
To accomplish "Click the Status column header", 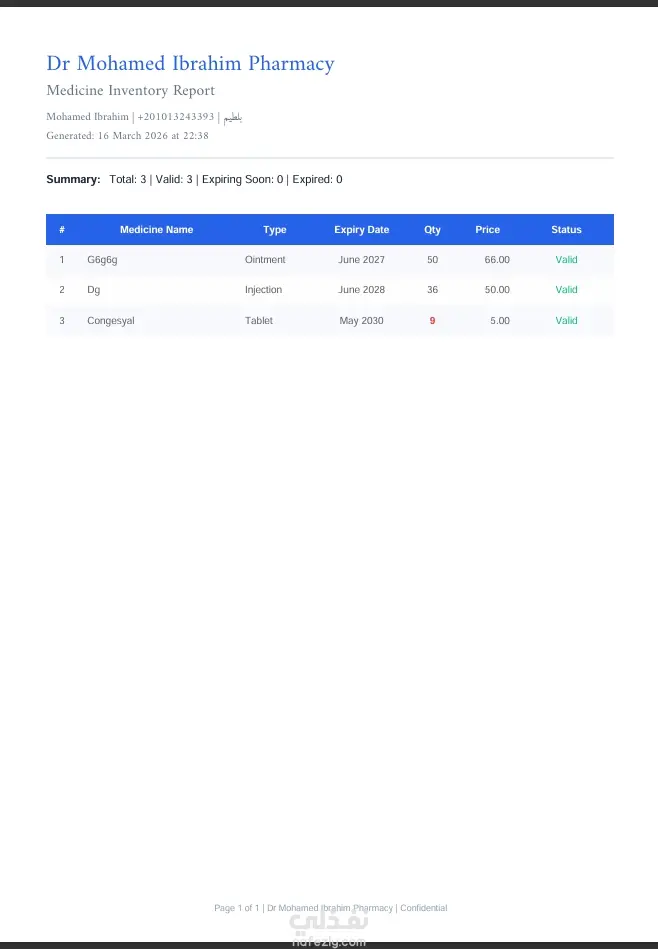I will [x=566, y=230].
